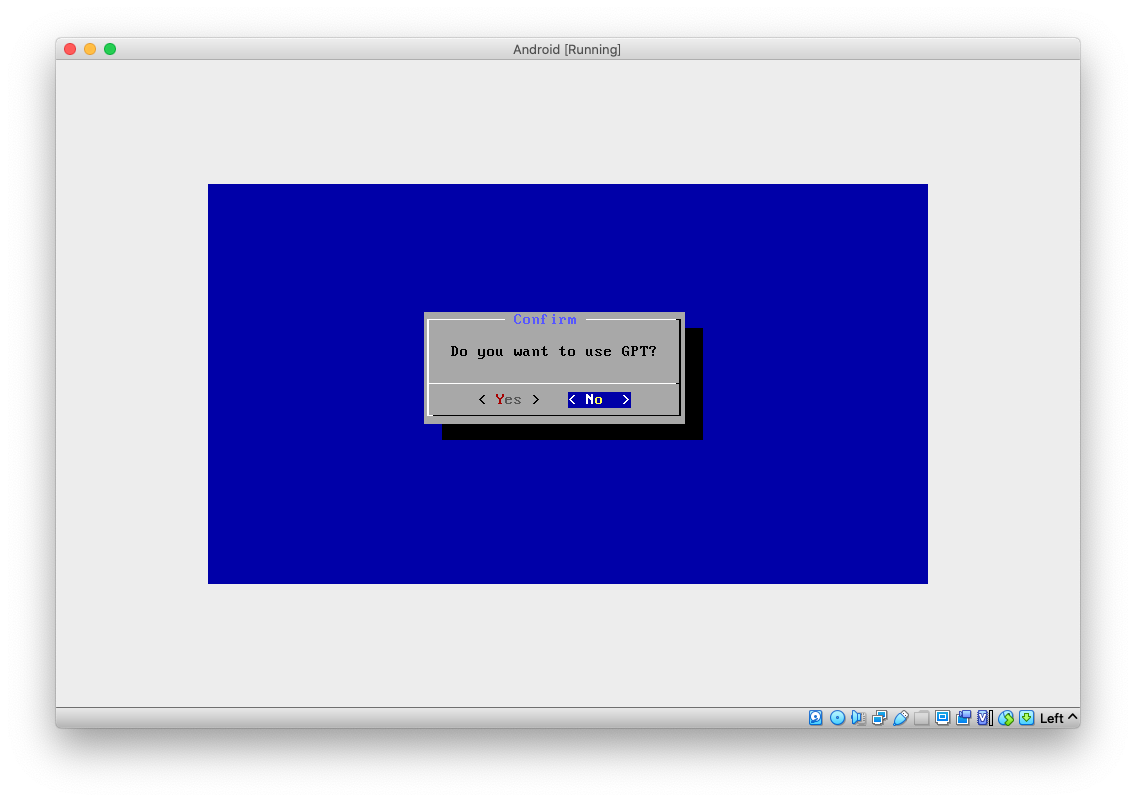1136x802 pixels.
Task: Click the mouse pointer integration icon
Action: point(1005,717)
